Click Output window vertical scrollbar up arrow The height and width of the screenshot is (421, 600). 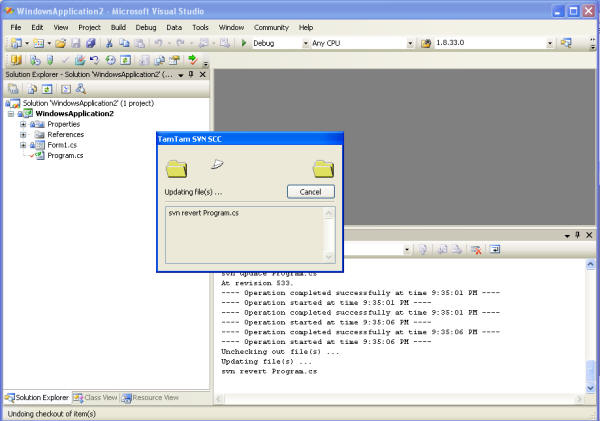click(590, 264)
